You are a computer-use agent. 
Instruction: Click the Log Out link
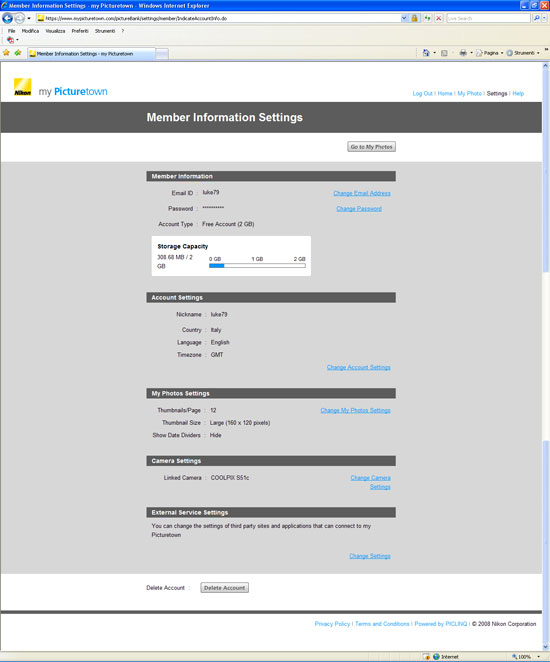(x=422, y=93)
